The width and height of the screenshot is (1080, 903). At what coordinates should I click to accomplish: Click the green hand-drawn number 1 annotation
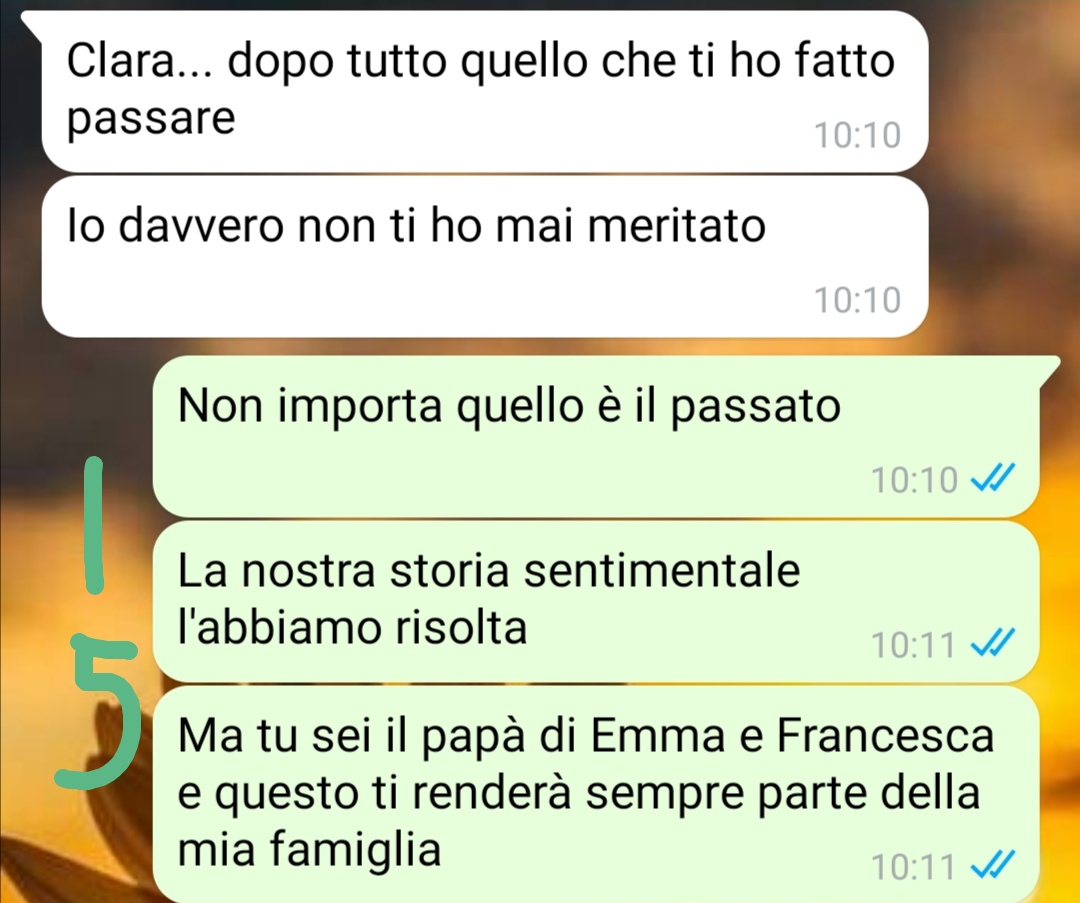(x=94, y=525)
